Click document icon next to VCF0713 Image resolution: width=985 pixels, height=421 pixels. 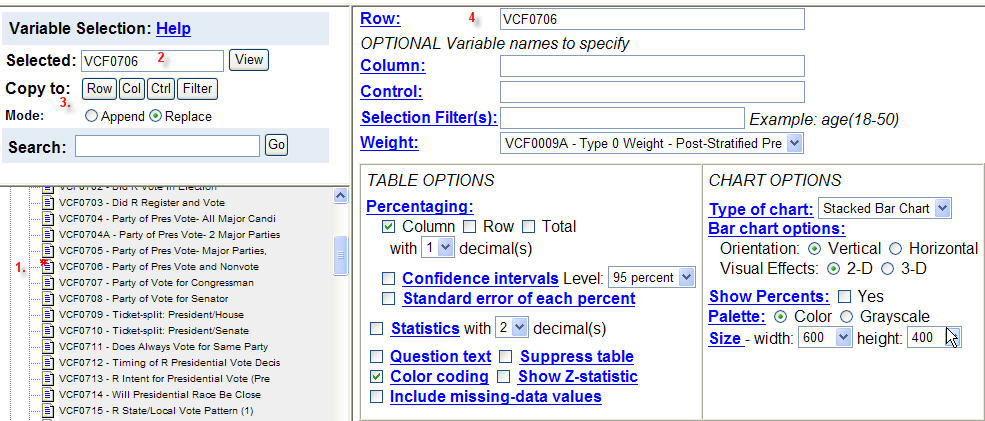click(48, 378)
